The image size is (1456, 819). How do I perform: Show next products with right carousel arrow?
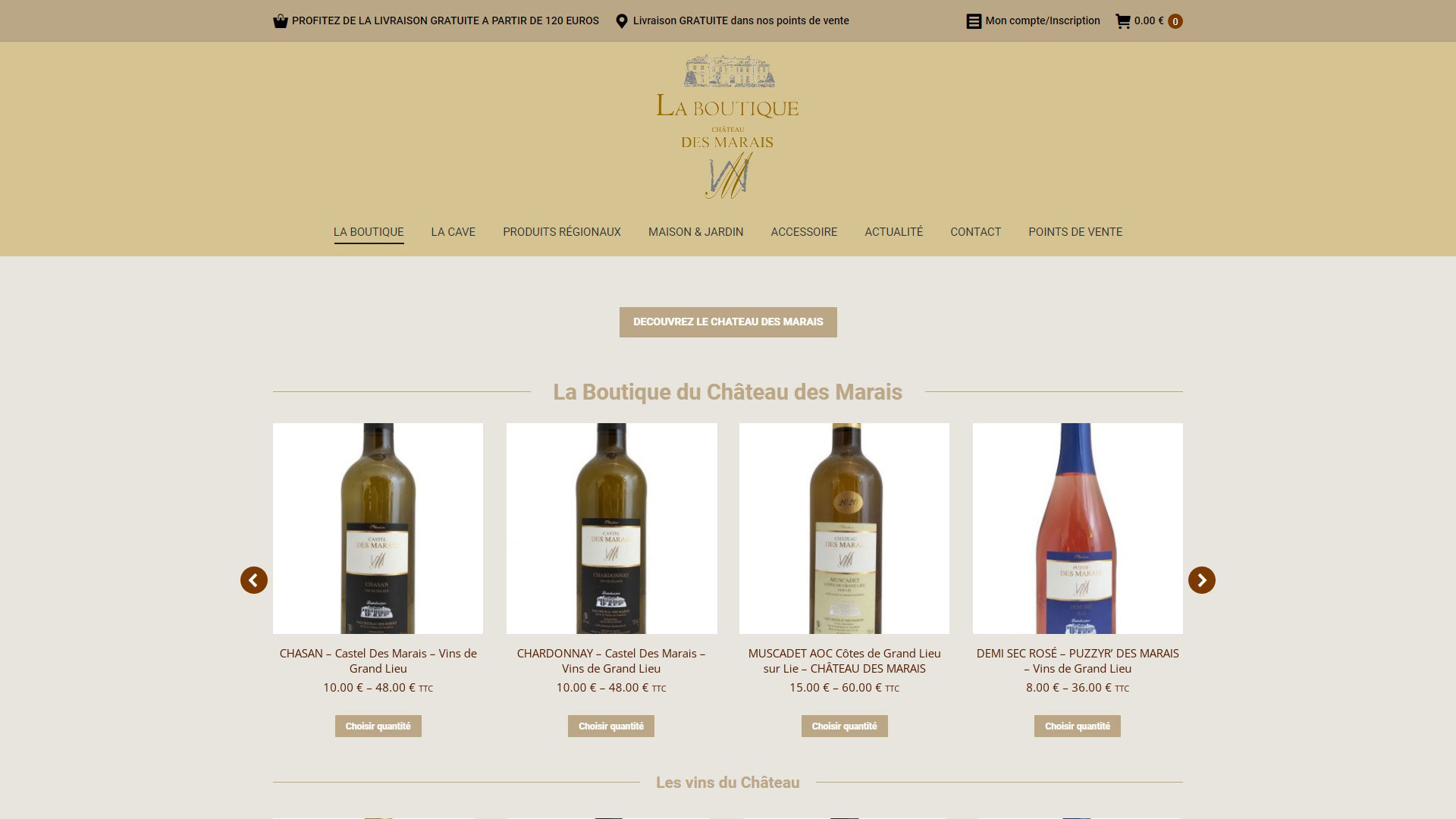[1202, 580]
